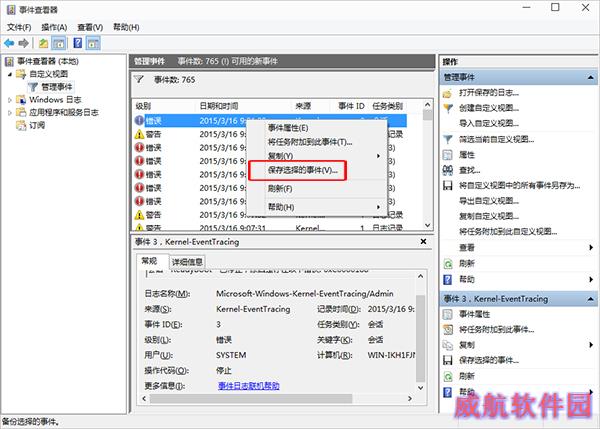600x429 pixels.
Task: Click the 复制 icon in the actions pane
Action: pos(447,345)
